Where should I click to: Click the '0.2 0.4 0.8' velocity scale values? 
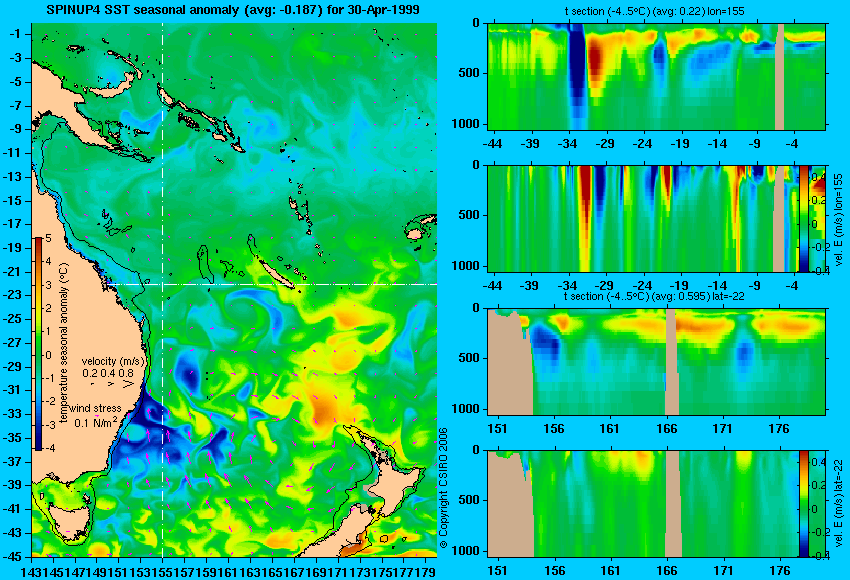pyautogui.click(x=108, y=373)
